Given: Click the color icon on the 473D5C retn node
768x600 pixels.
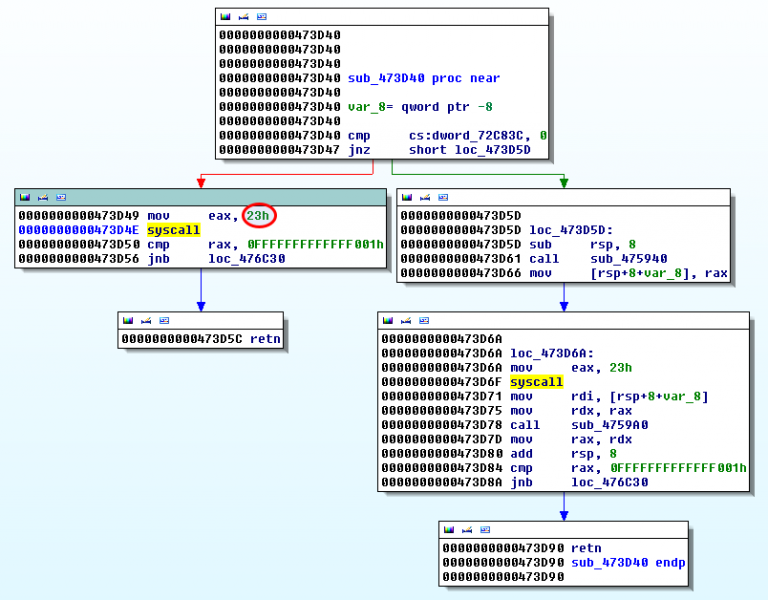Looking at the screenshot, I should [126, 321].
